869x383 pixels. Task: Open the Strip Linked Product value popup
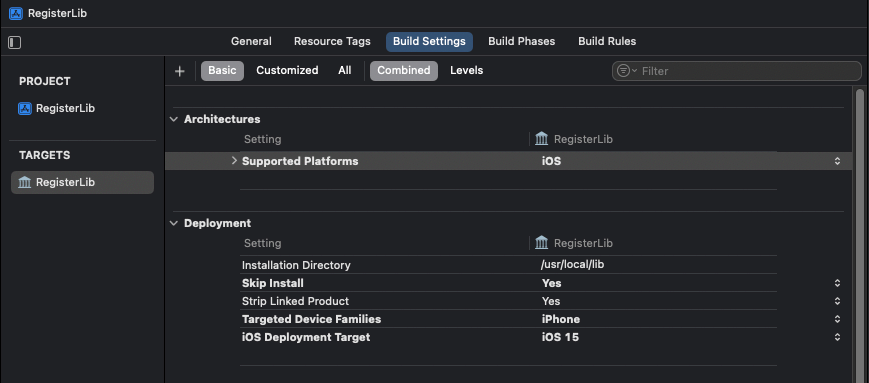point(837,302)
